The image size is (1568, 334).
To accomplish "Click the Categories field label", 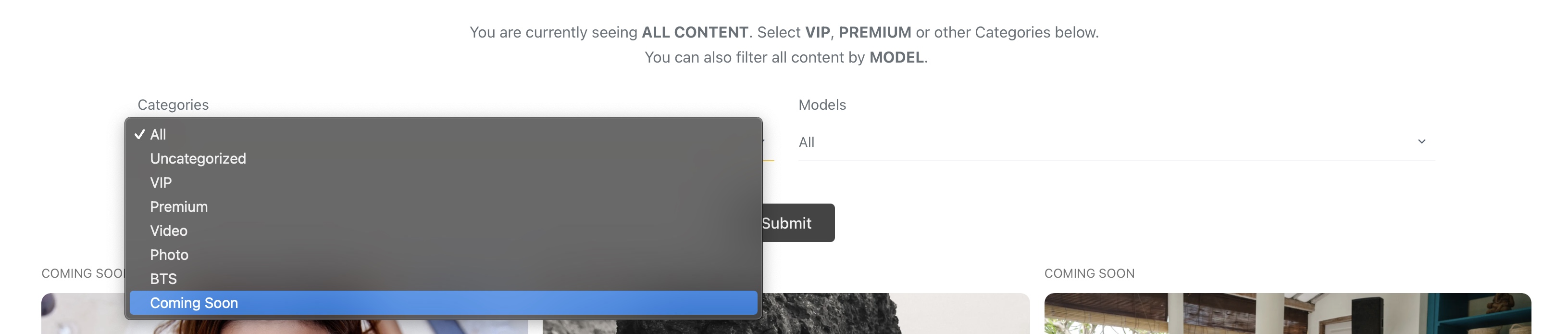I will coord(173,105).
